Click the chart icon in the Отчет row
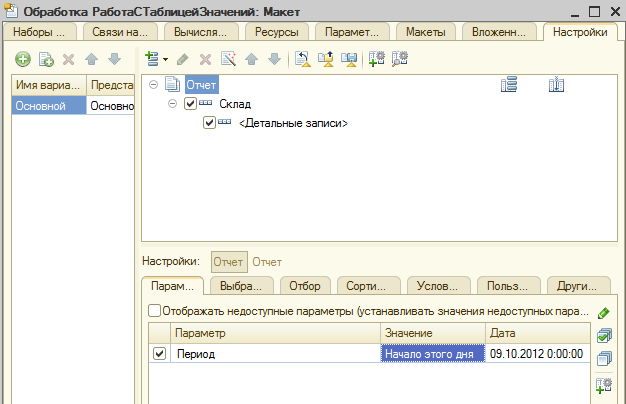The image size is (626, 404). 556,85
